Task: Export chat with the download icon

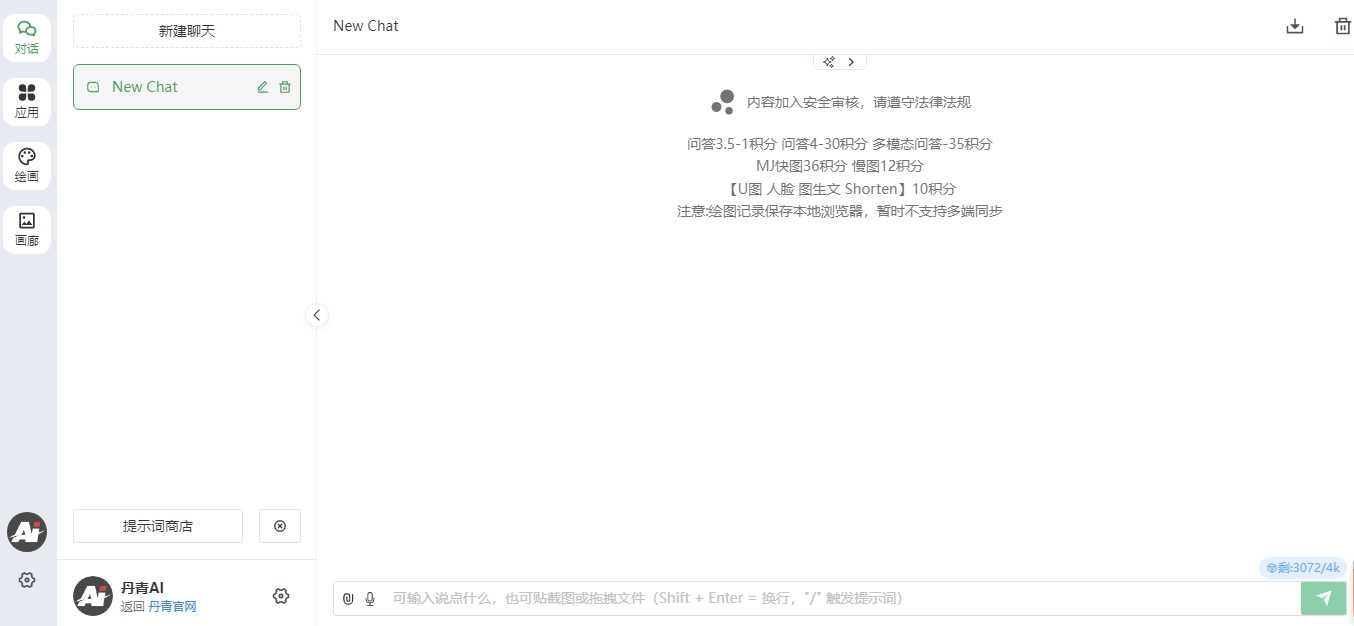Action: click(x=1295, y=26)
